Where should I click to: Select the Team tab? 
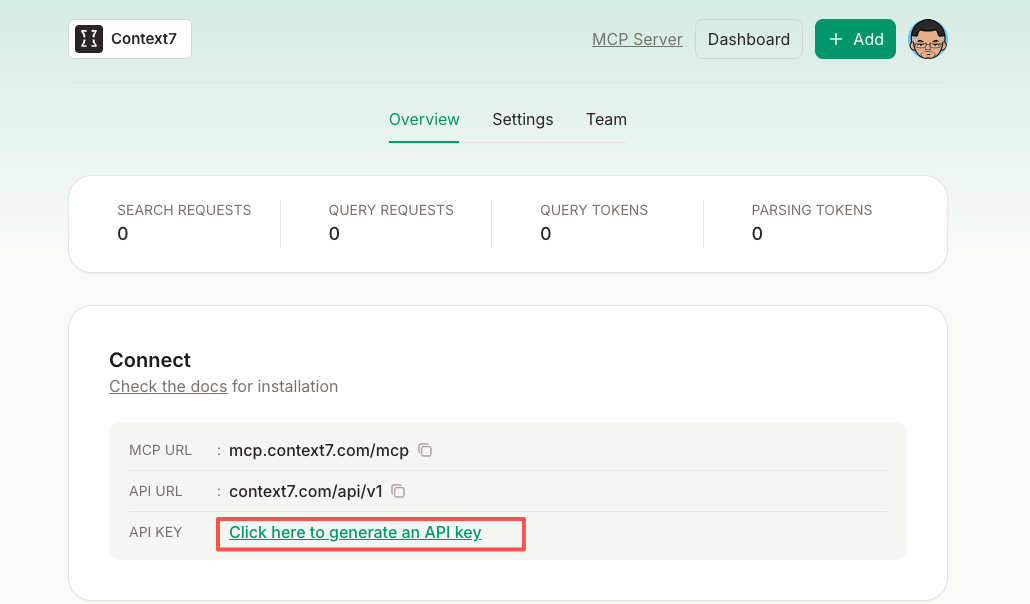(606, 119)
